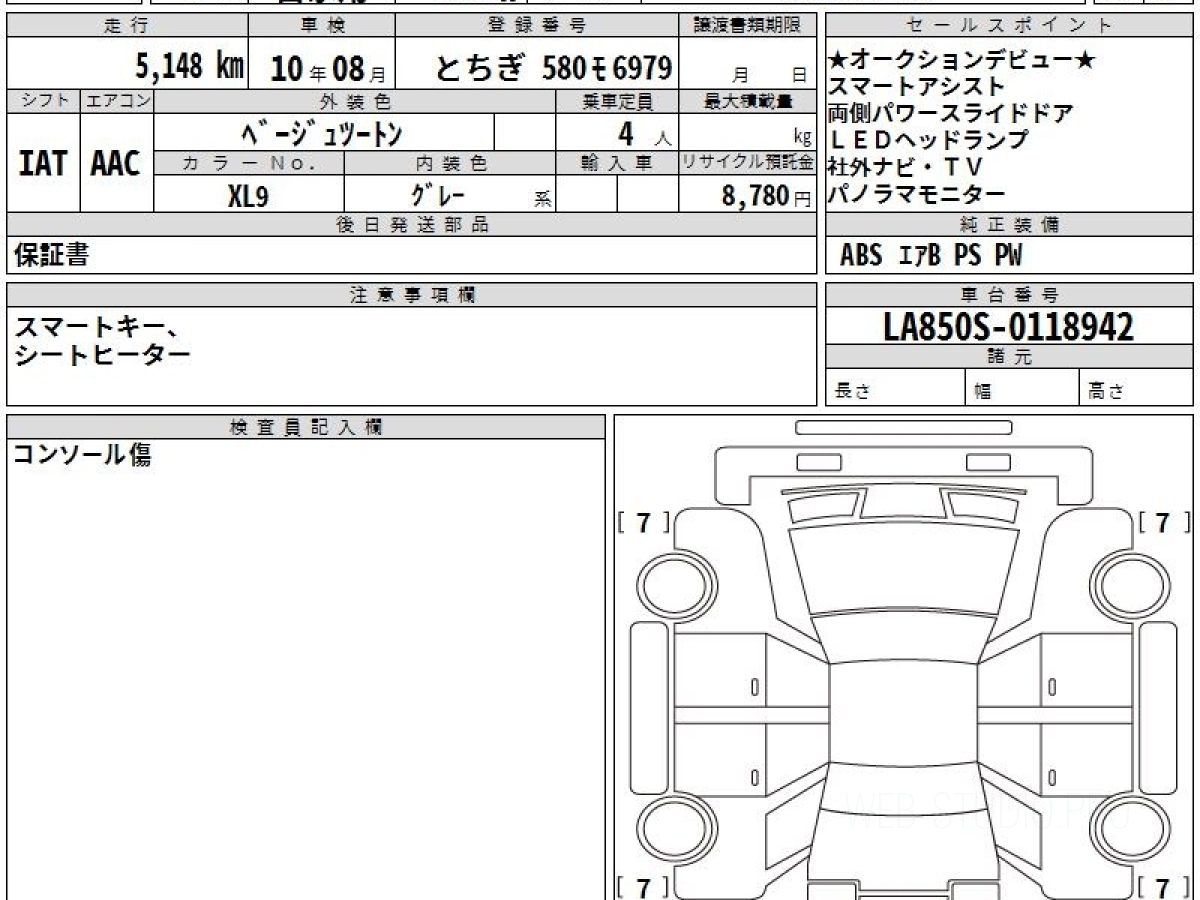Select exterior color ベージュツートン
Screen dimensions: 1200x900
point(323,132)
